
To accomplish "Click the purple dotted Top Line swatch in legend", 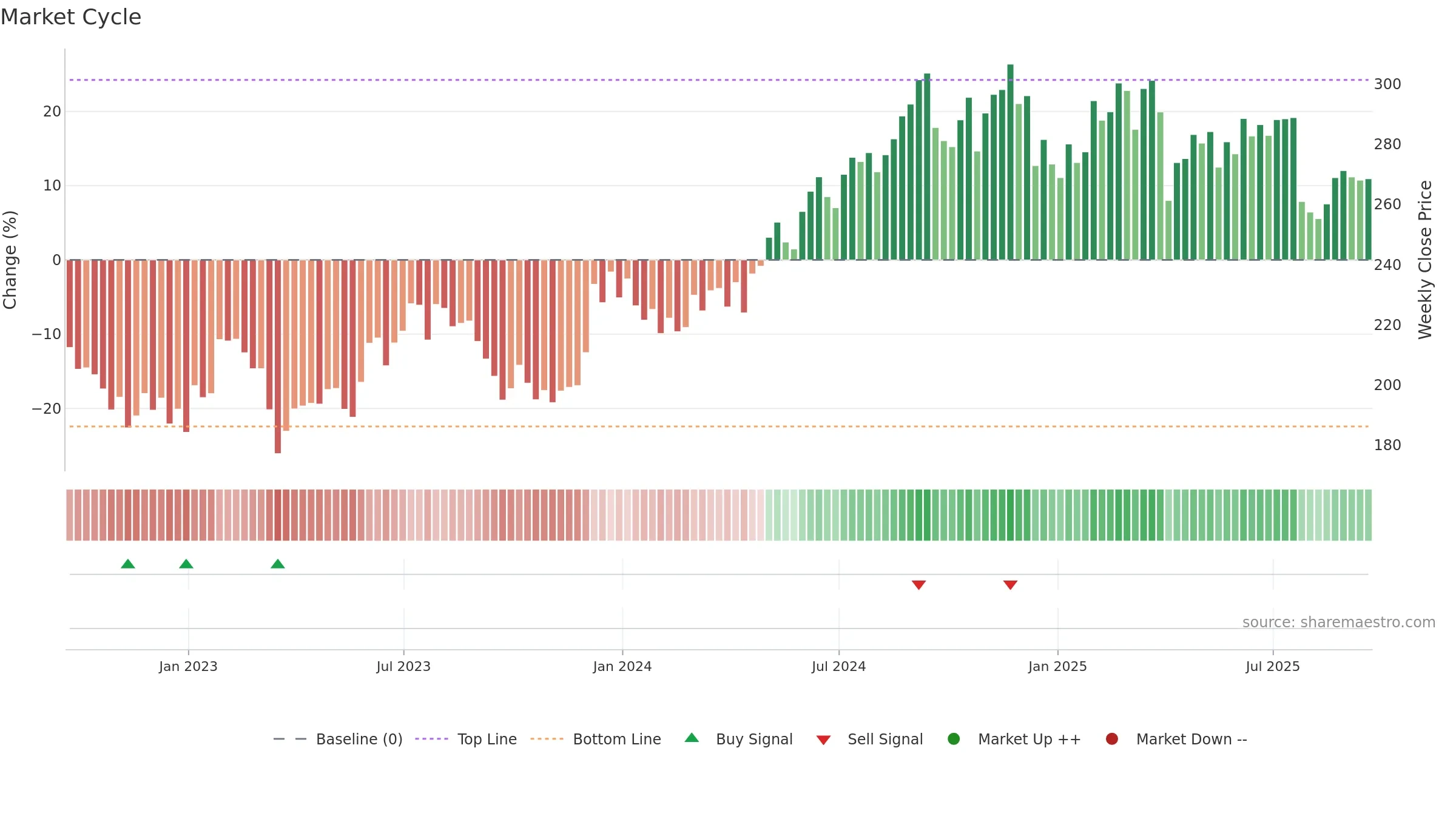I will [431, 739].
